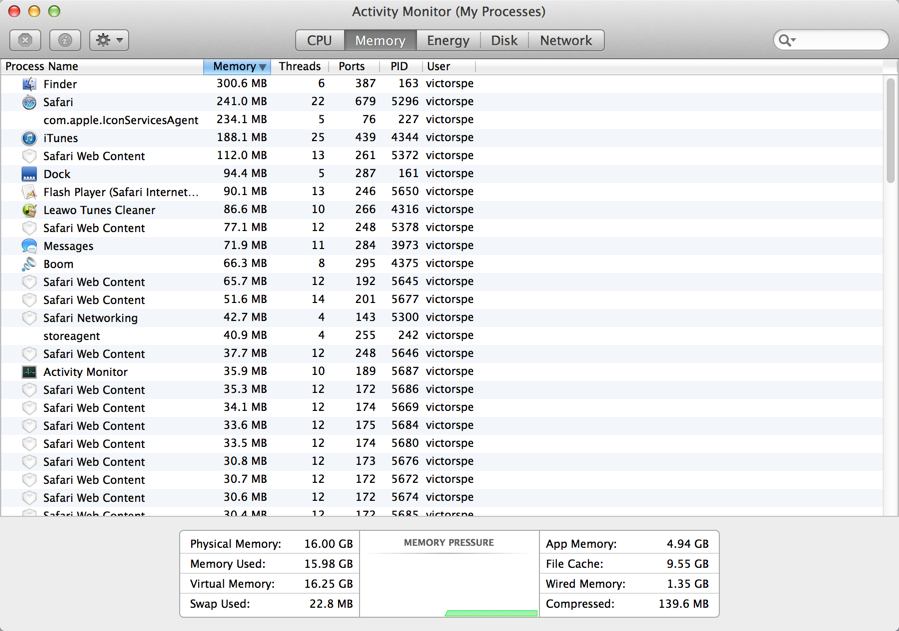Click the Inspect process info icon
This screenshot has width=899, height=631.
point(65,40)
